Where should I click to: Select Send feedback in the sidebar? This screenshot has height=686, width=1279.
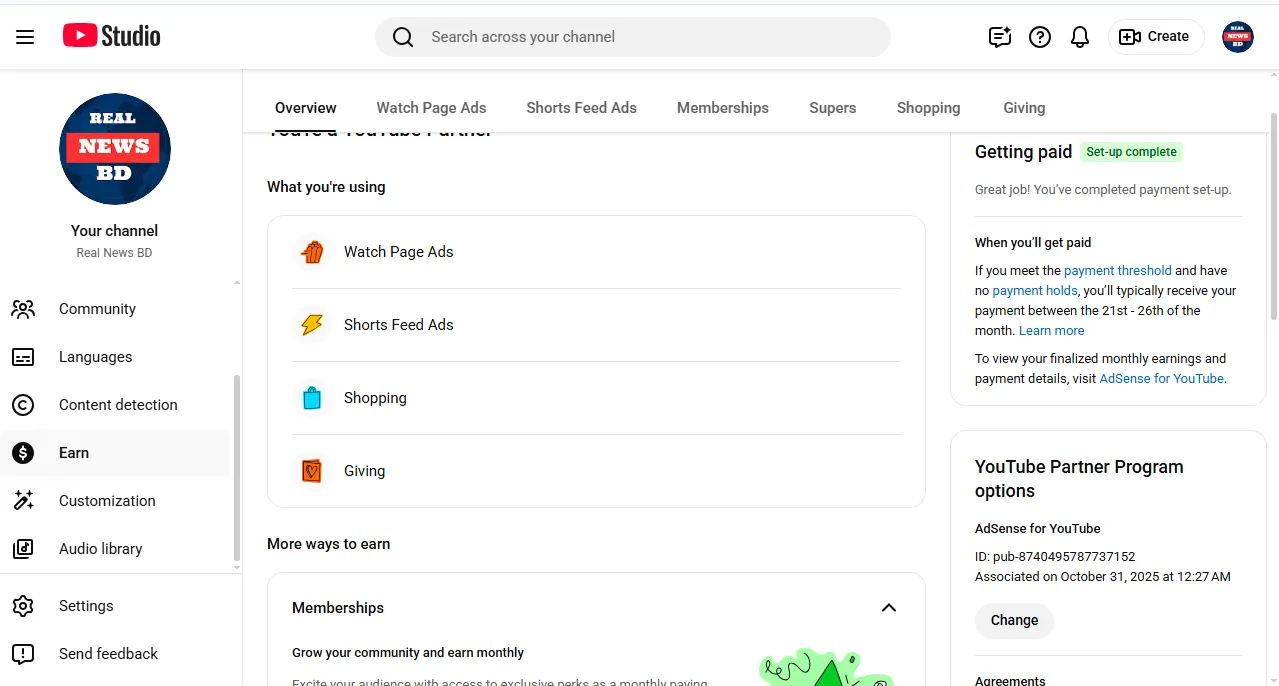(x=115, y=654)
